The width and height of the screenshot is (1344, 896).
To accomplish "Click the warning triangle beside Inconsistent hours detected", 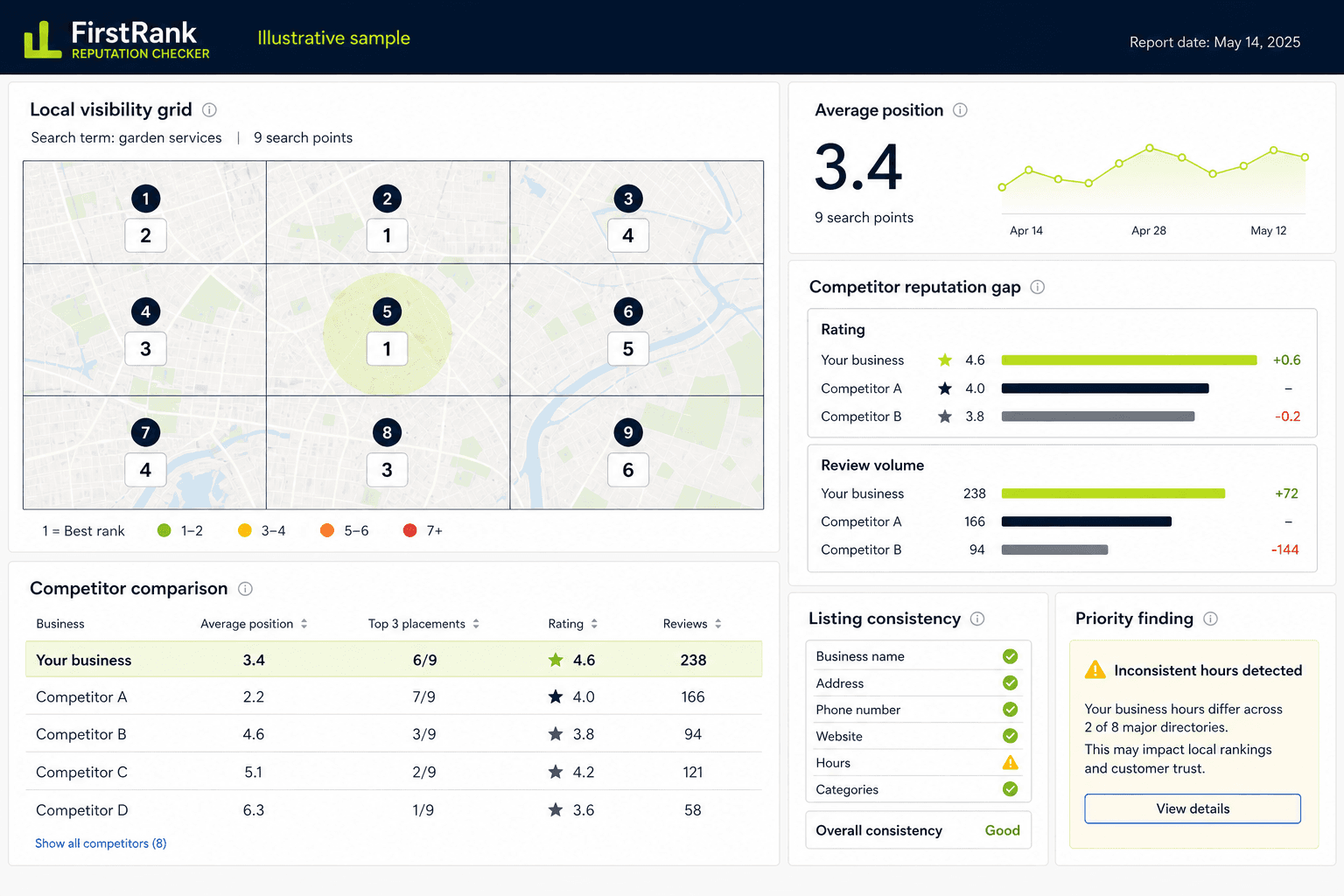I will click(1095, 669).
